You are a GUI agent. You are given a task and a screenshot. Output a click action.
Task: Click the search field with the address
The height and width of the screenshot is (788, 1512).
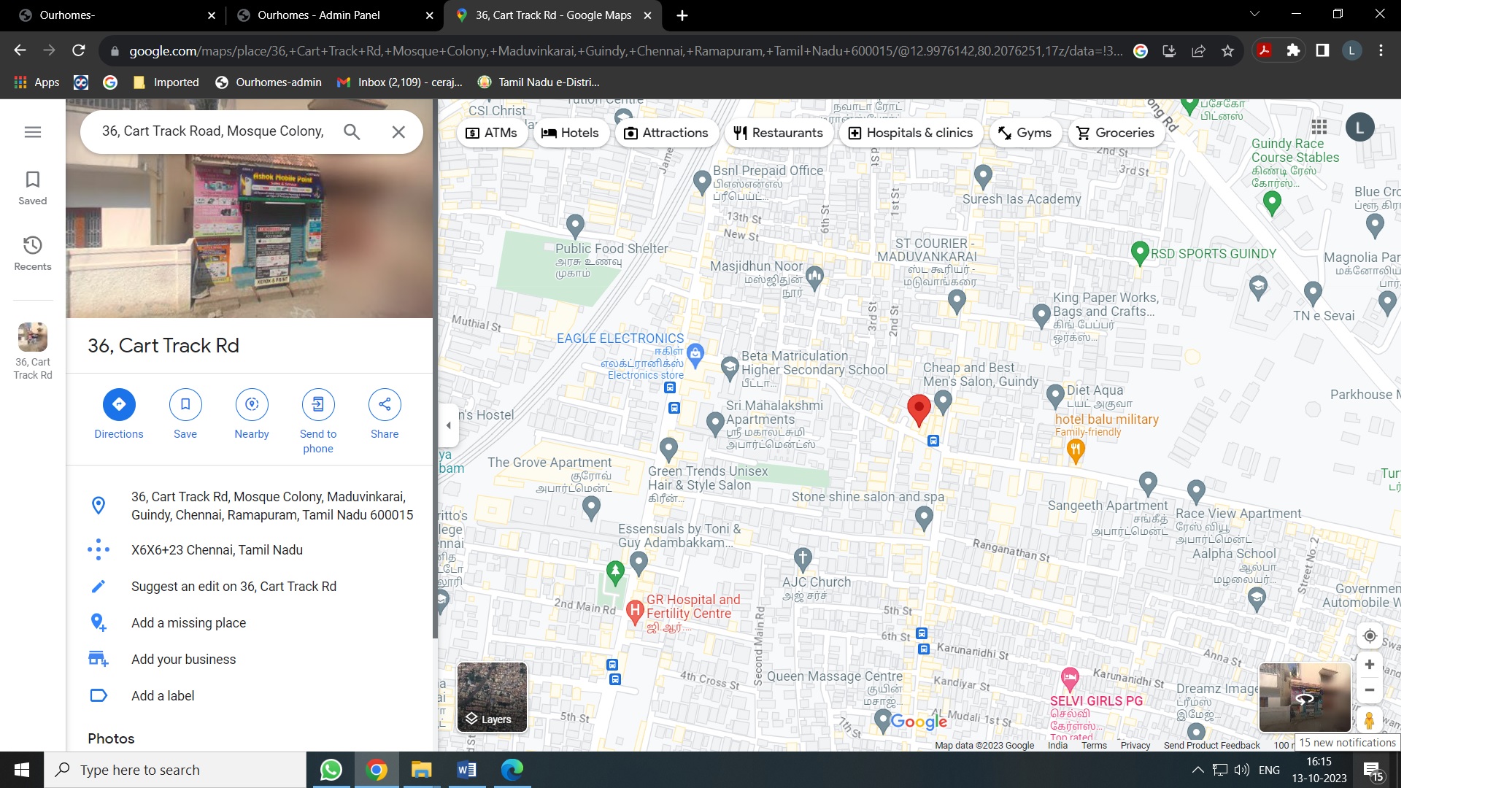(213, 131)
